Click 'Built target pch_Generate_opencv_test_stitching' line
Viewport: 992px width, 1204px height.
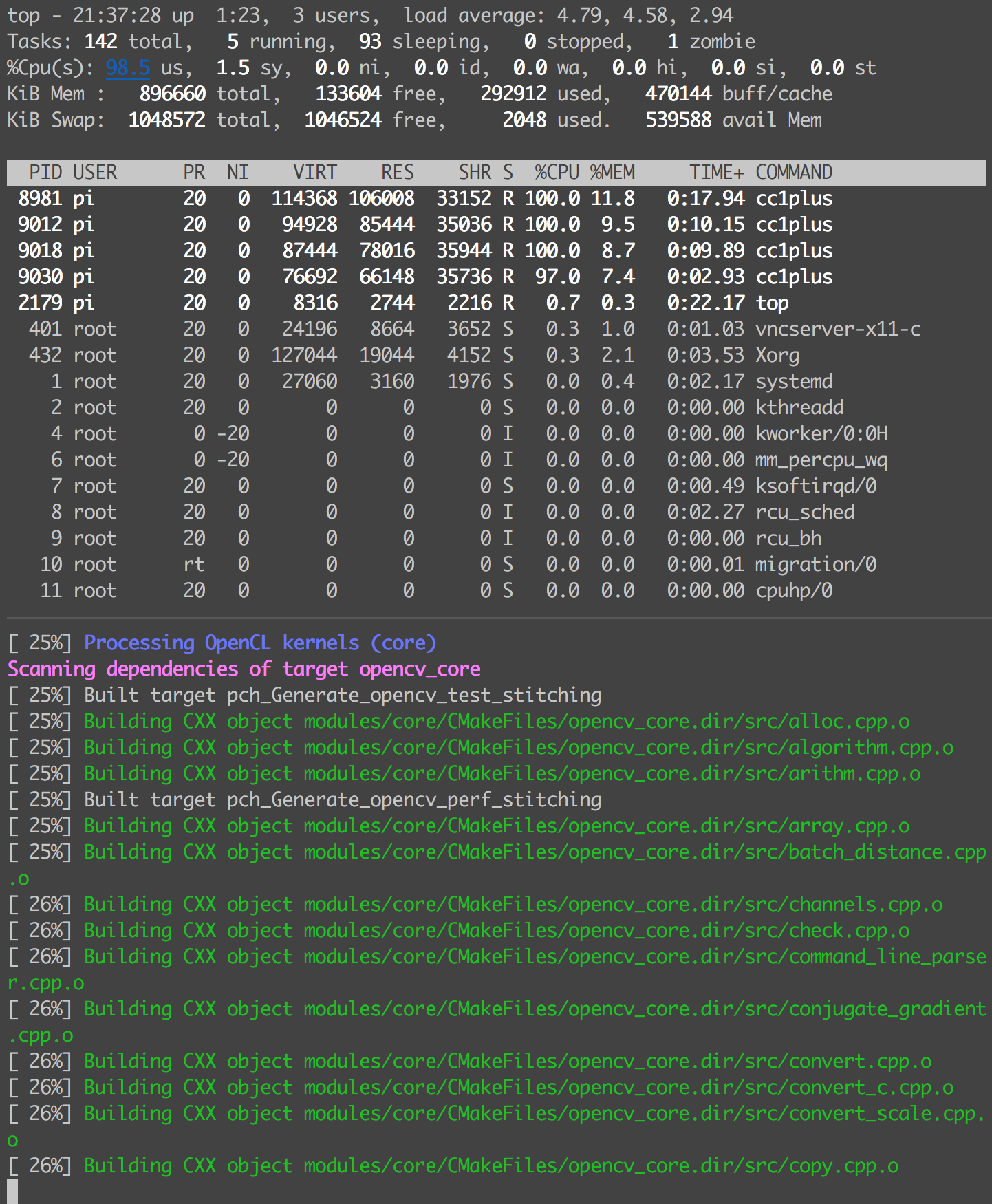(x=343, y=695)
